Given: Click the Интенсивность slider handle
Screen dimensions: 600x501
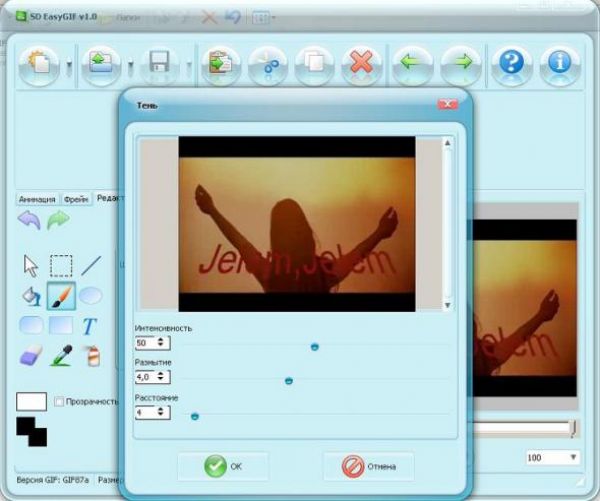Looking at the screenshot, I should (314, 346).
